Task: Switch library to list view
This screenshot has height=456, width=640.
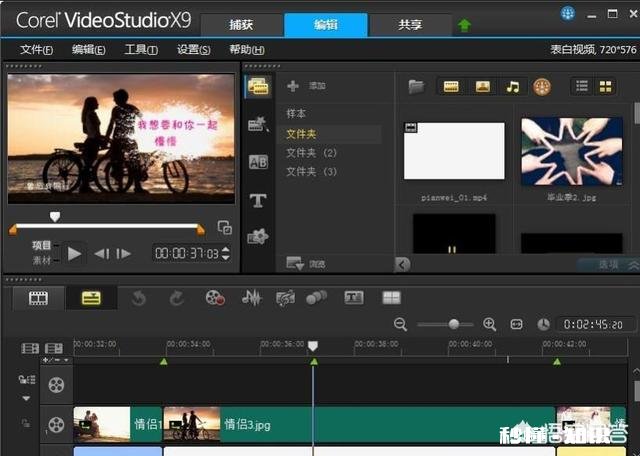Action: tap(582, 86)
